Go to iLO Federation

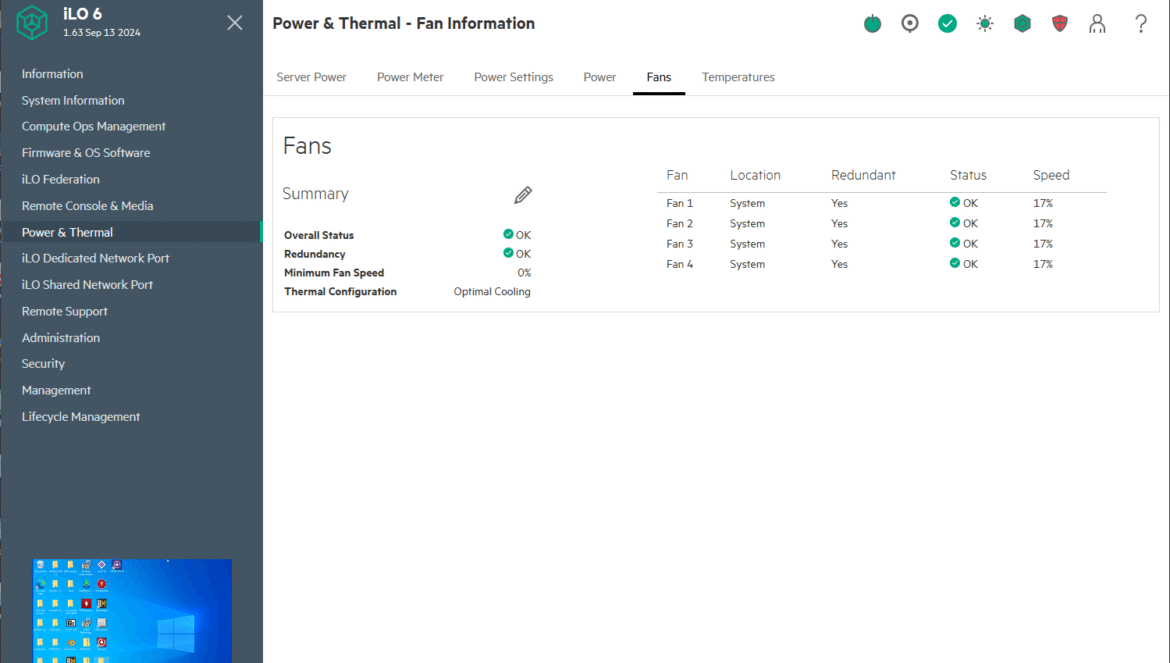60,179
